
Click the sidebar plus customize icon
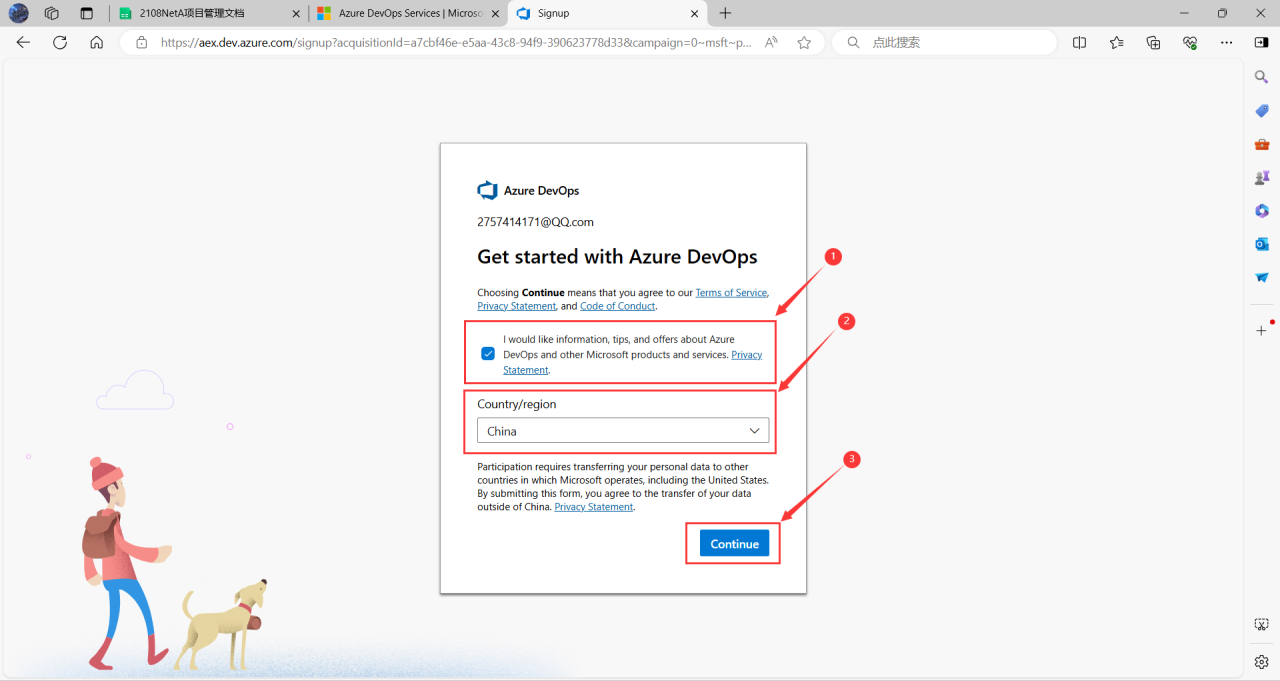(x=1262, y=330)
